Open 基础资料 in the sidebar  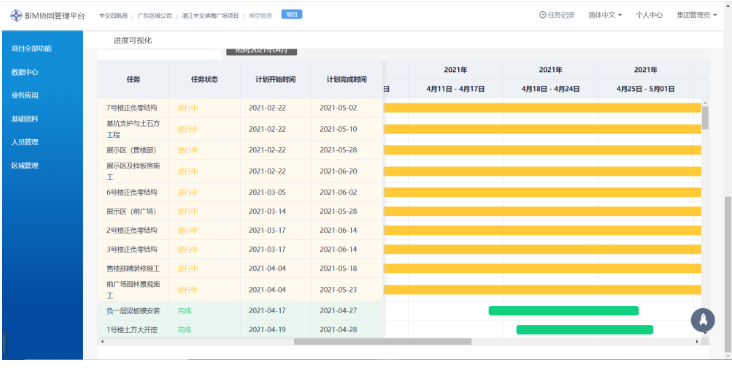click(x=25, y=119)
